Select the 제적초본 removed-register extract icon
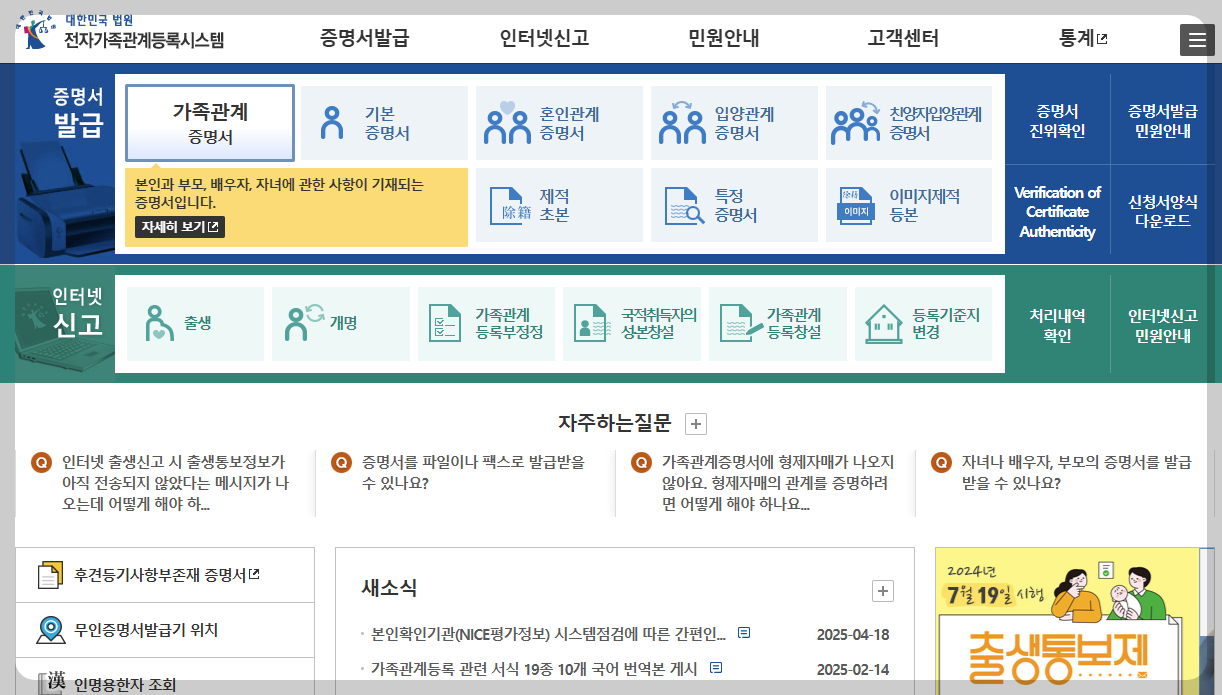The image size is (1222, 695). pos(558,205)
